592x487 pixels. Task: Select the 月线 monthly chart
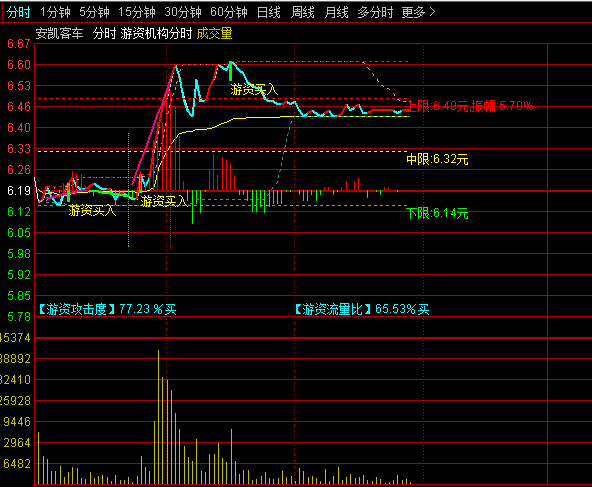(x=336, y=12)
